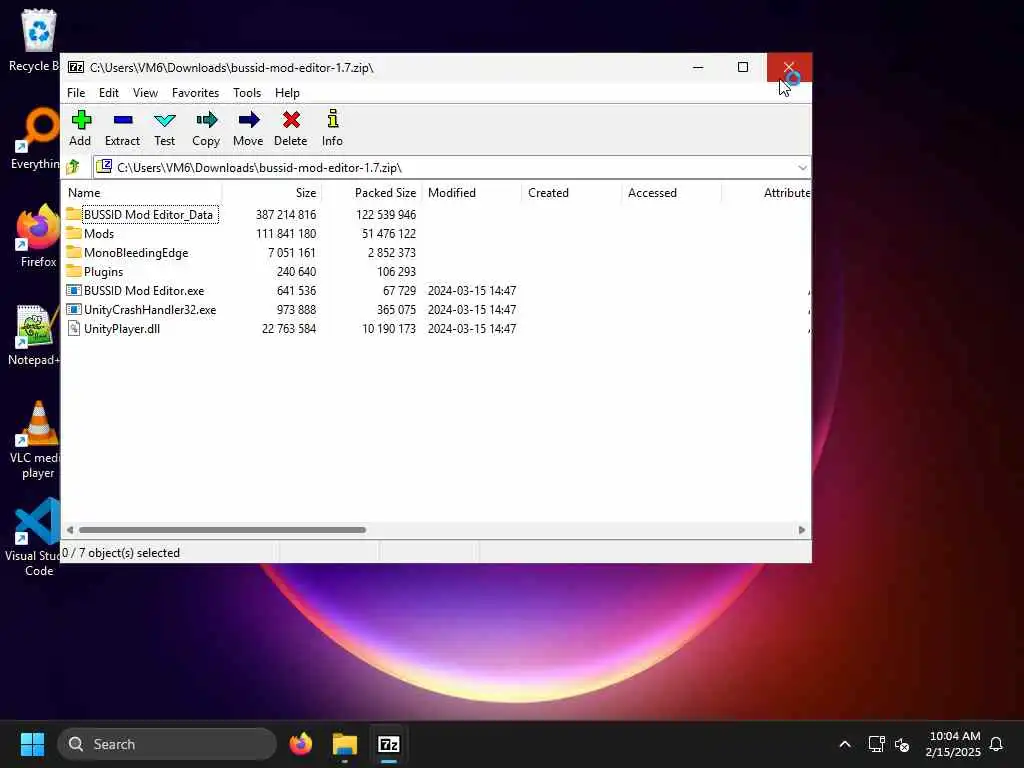Sort by Modified column header
1024x768 pixels.
pyautogui.click(x=472, y=193)
